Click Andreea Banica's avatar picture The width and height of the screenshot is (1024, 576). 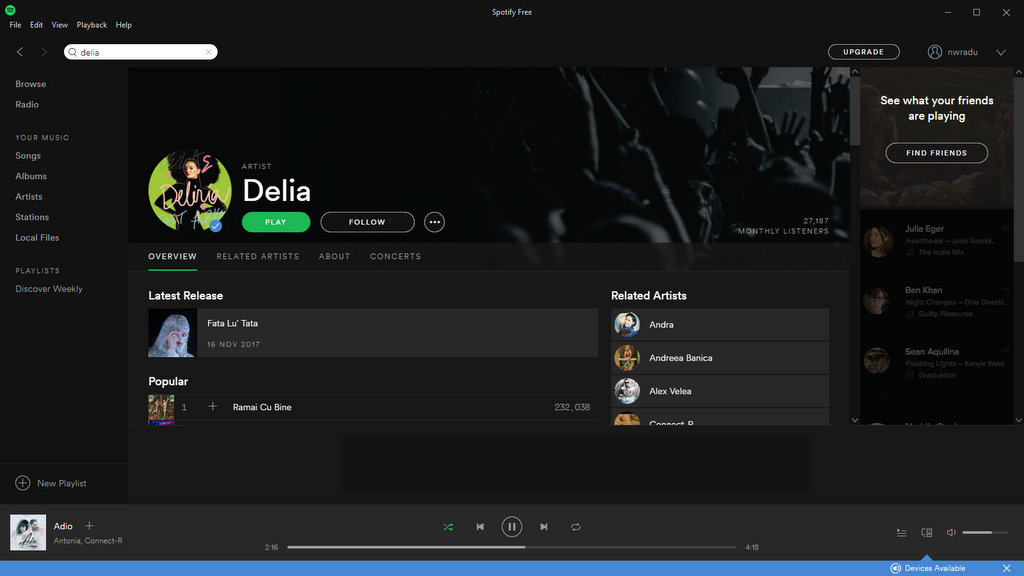click(627, 358)
